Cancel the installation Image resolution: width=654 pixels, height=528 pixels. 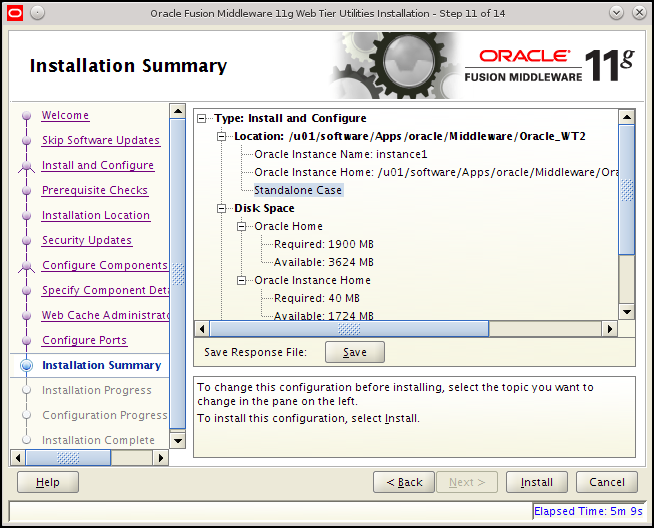[607, 482]
